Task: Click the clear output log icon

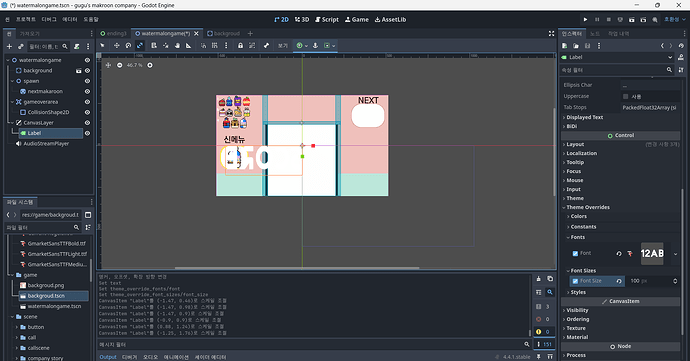Action: click(x=538, y=279)
